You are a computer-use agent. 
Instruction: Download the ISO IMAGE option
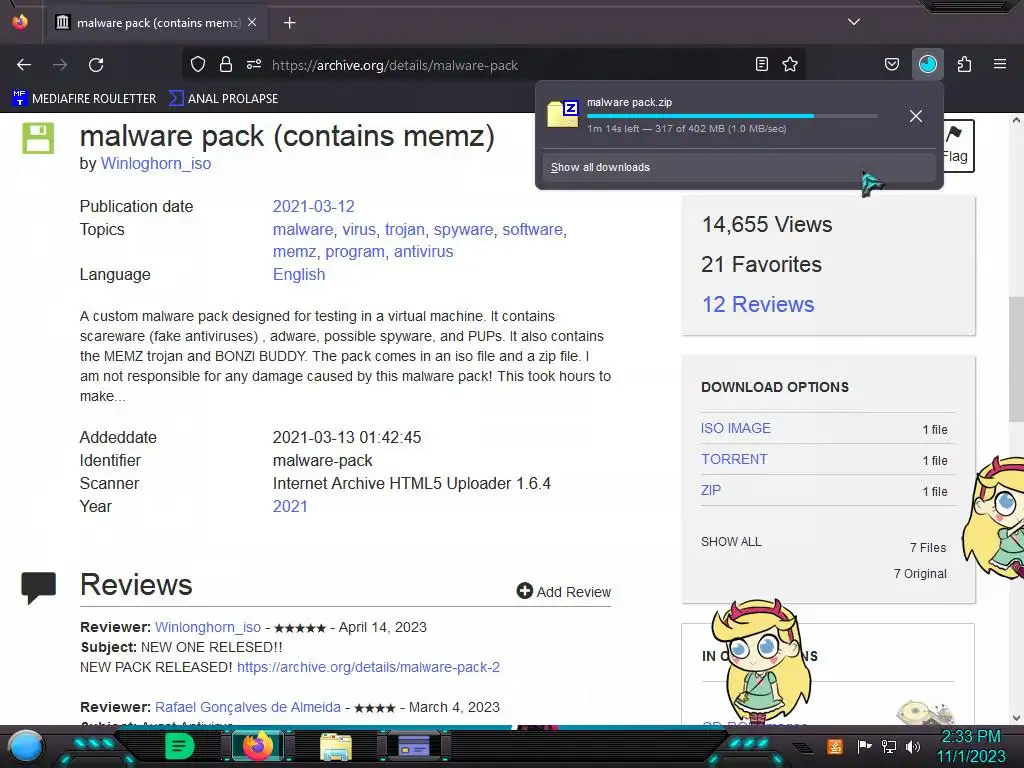coord(735,428)
